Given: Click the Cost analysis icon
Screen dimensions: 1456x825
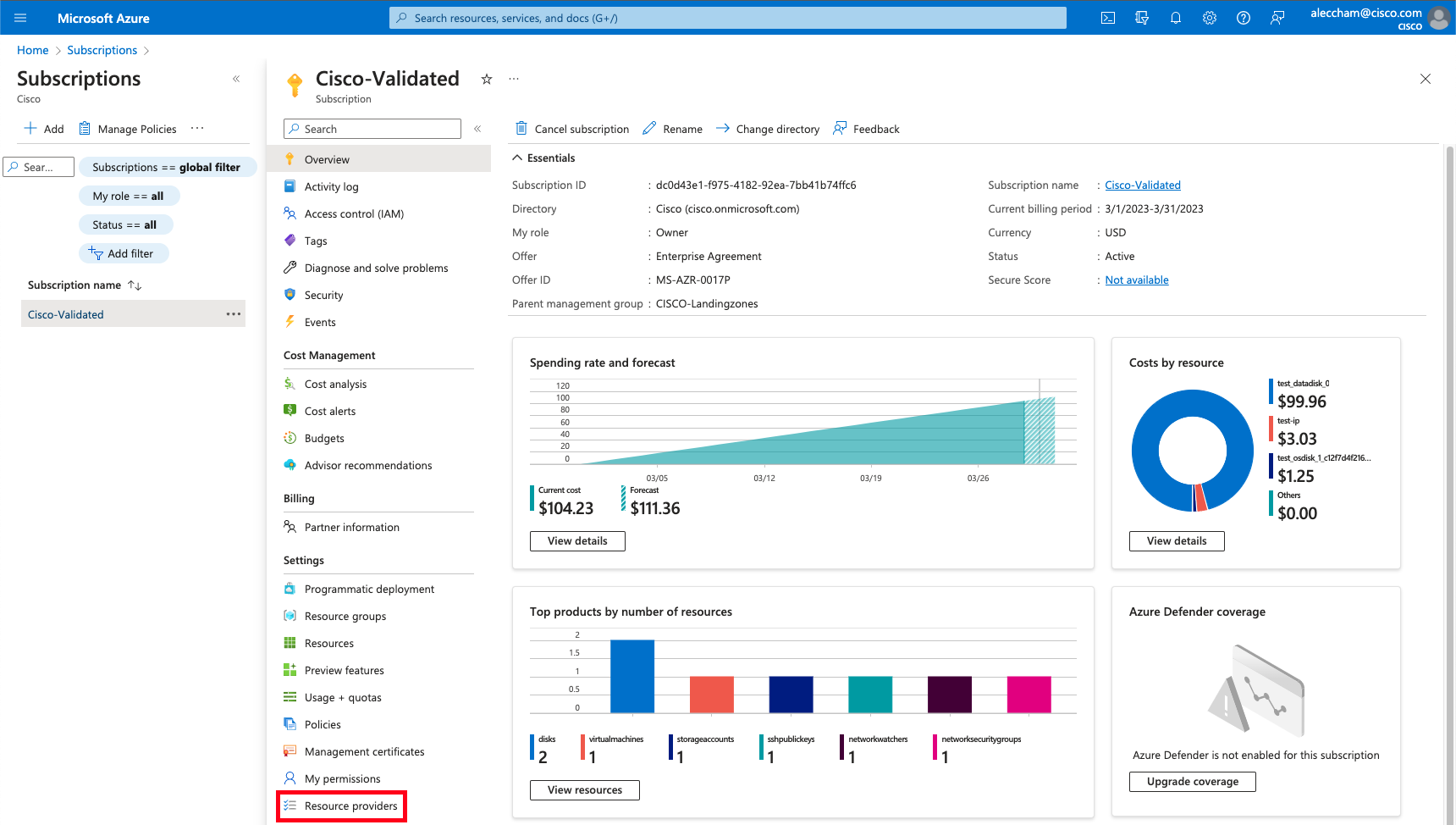Looking at the screenshot, I should tap(290, 384).
